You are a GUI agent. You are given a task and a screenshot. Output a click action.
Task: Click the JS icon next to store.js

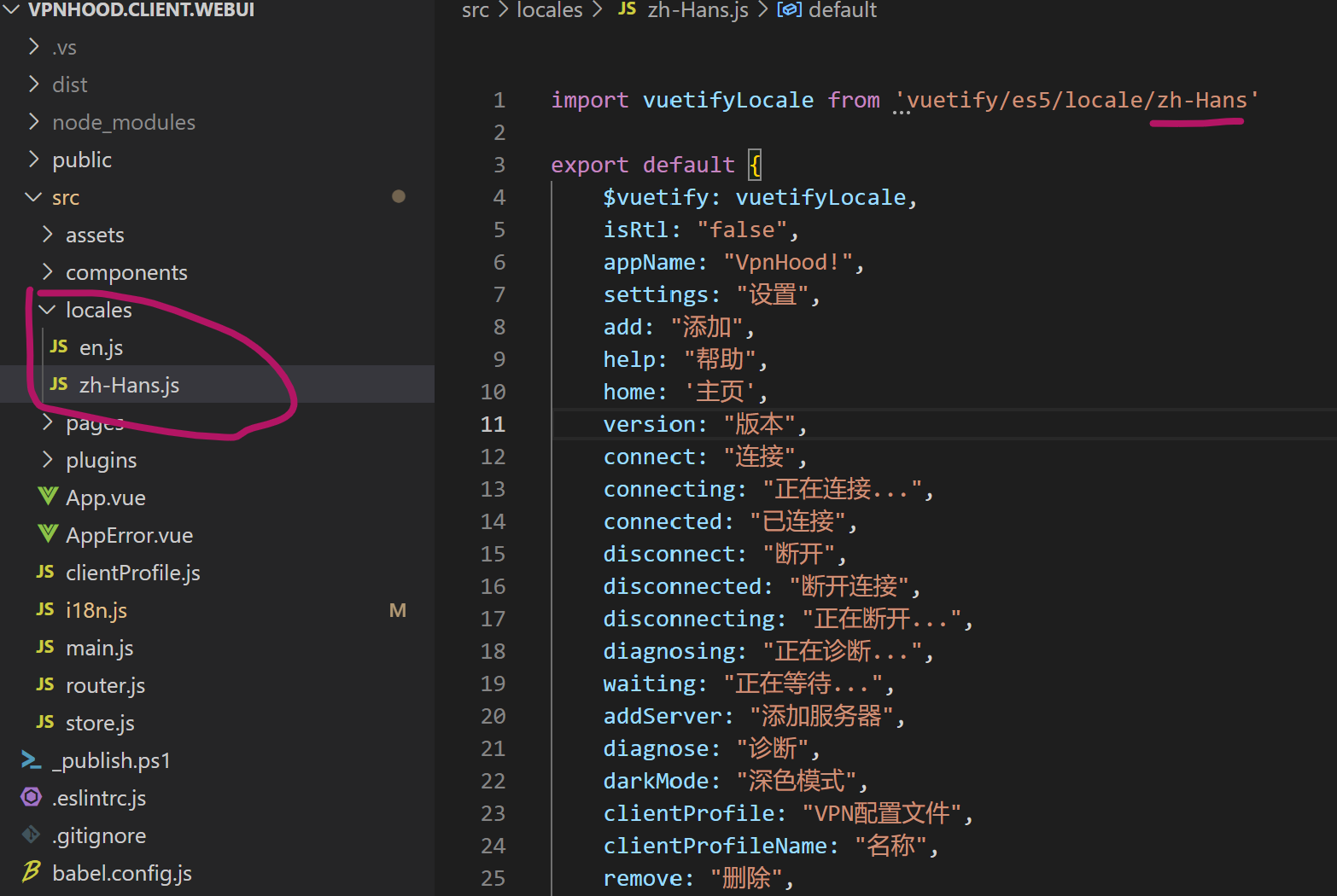coord(44,722)
